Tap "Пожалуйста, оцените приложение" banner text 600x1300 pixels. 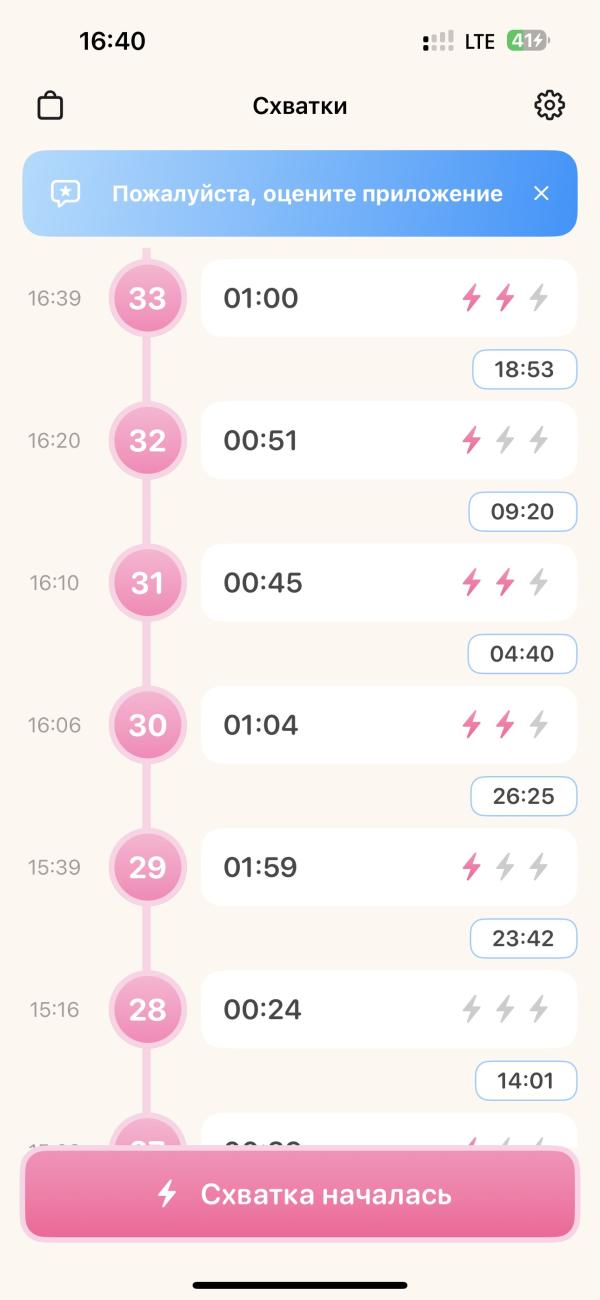307,193
